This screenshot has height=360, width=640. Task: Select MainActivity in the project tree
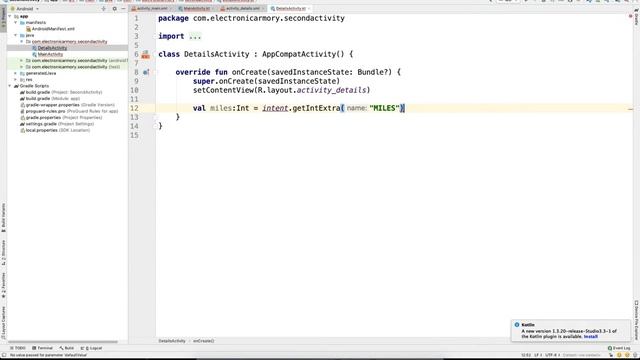50,54
